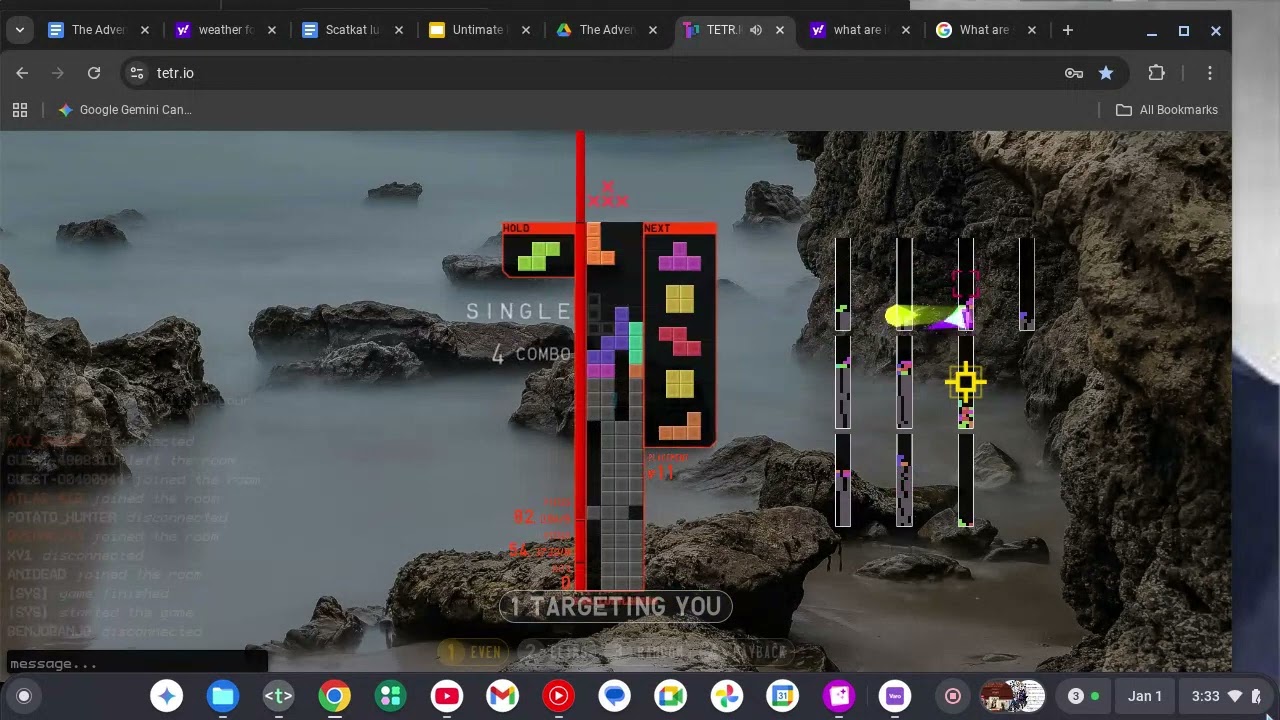Open Chrome from the shelf
The height and width of the screenshot is (720, 1280).
[x=335, y=696]
